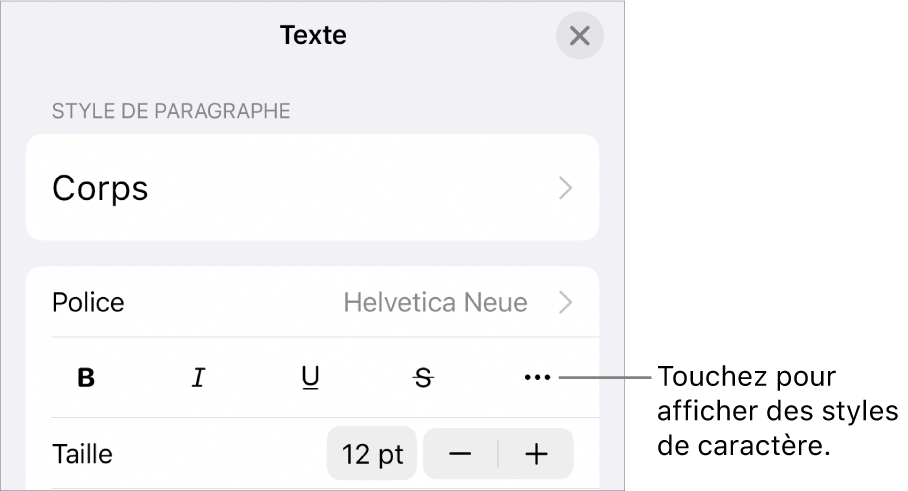Click the divider between minus and plus
This screenshot has width=908, height=491.
(x=498, y=454)
